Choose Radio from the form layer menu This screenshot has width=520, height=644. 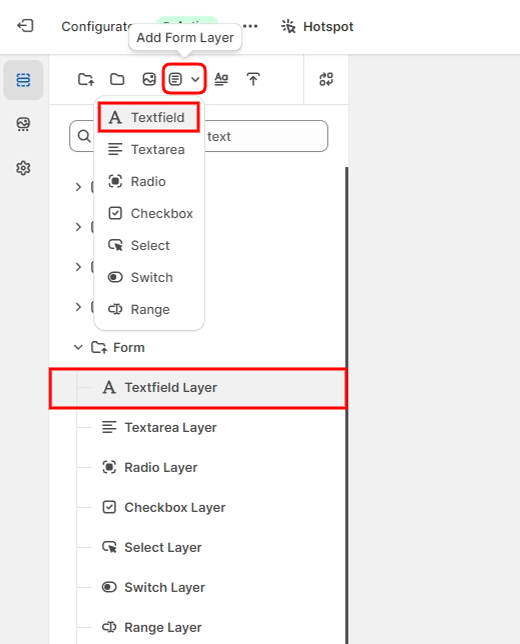click(x=149, y=182)
